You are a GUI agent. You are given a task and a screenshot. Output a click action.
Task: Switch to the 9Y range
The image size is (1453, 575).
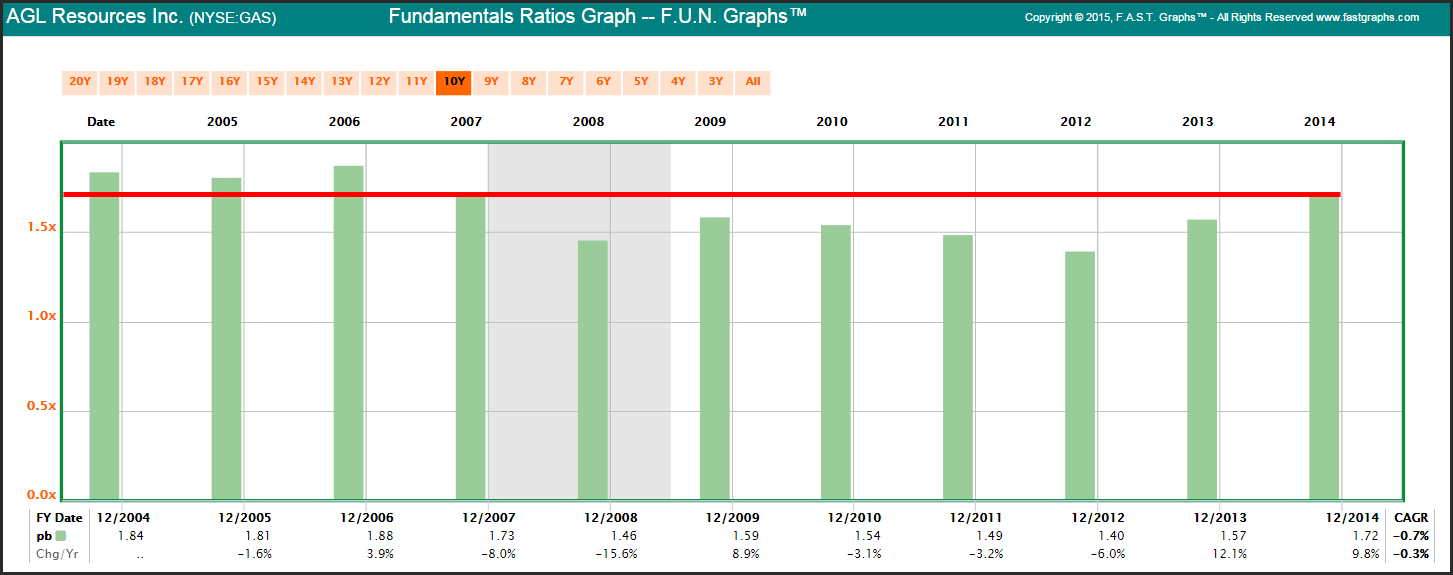click(491, 82)
